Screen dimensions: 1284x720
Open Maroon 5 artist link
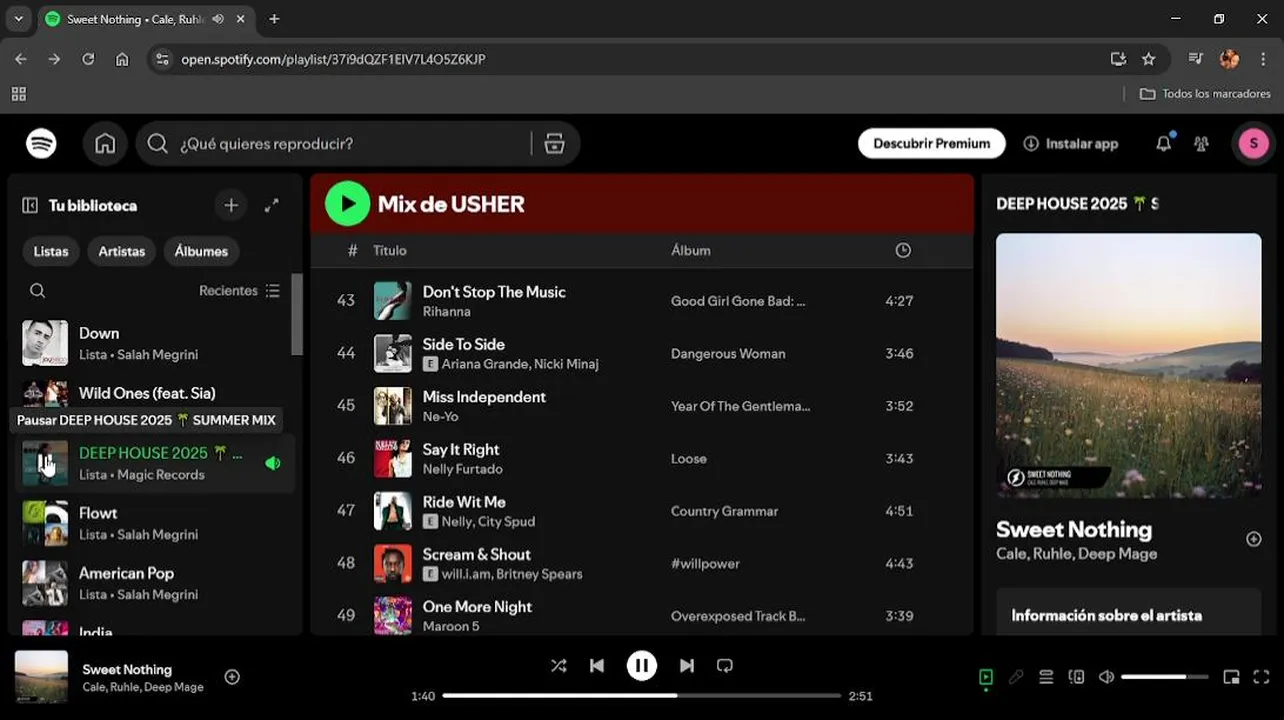click(451, 626)
